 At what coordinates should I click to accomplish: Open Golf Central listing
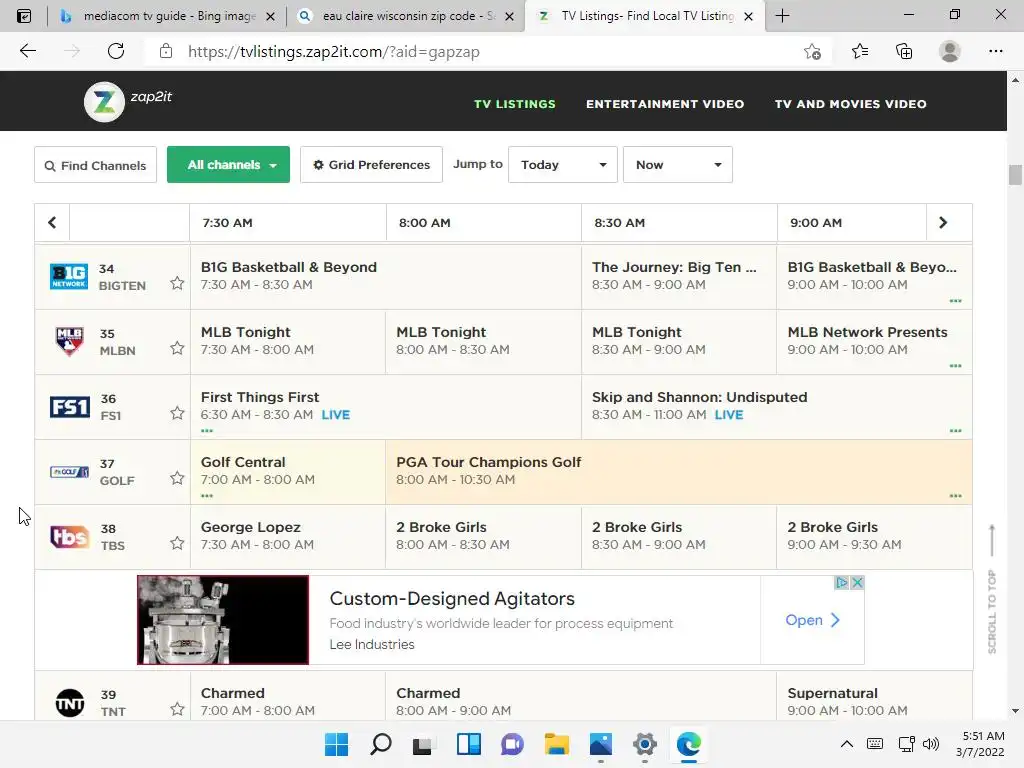(x=287, y=472)
